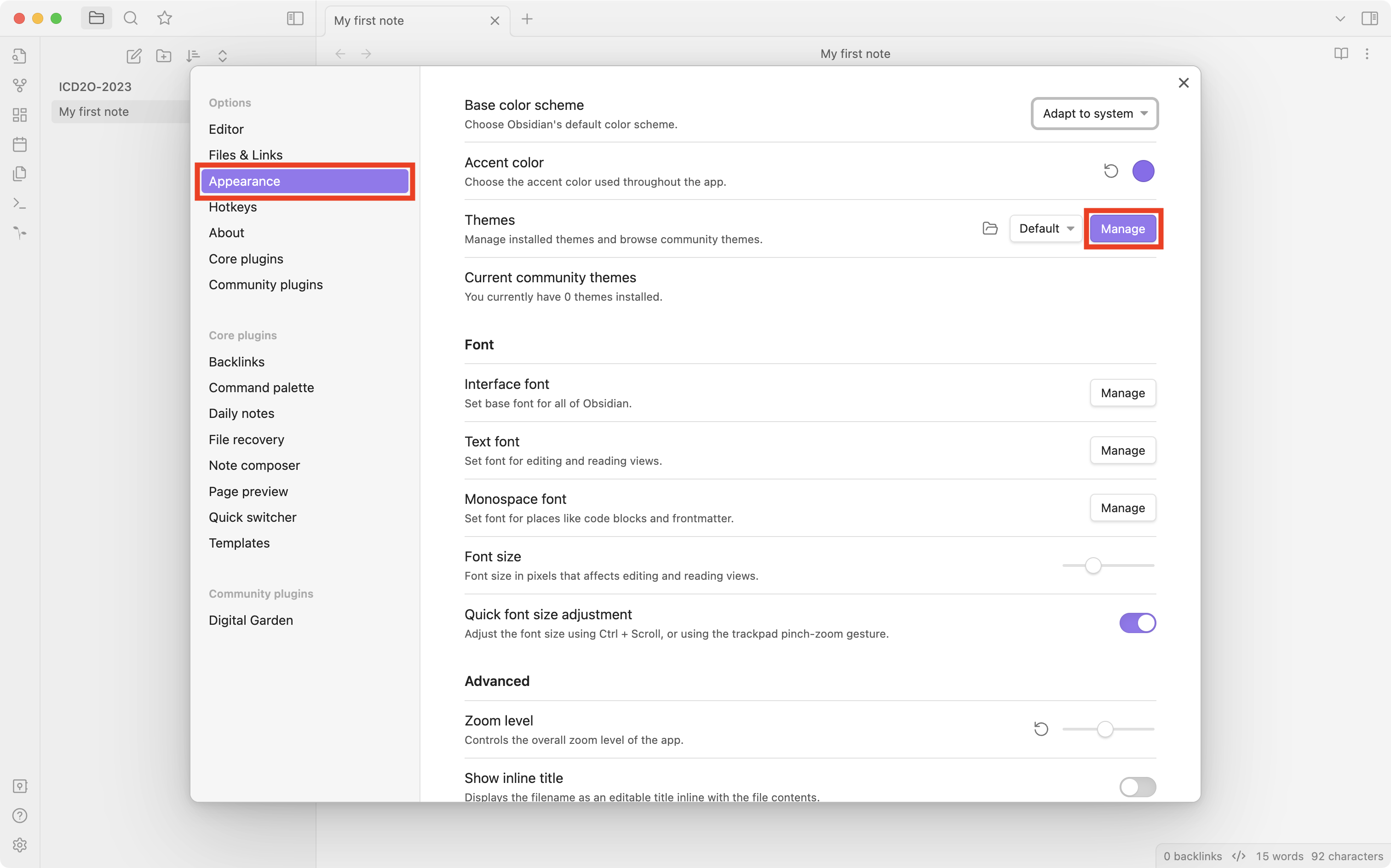Image resolution: width=1391 pixels, height=868 pixels.
Task: Click the Digital Garden sprout ribbon icon
Action: 20,233
